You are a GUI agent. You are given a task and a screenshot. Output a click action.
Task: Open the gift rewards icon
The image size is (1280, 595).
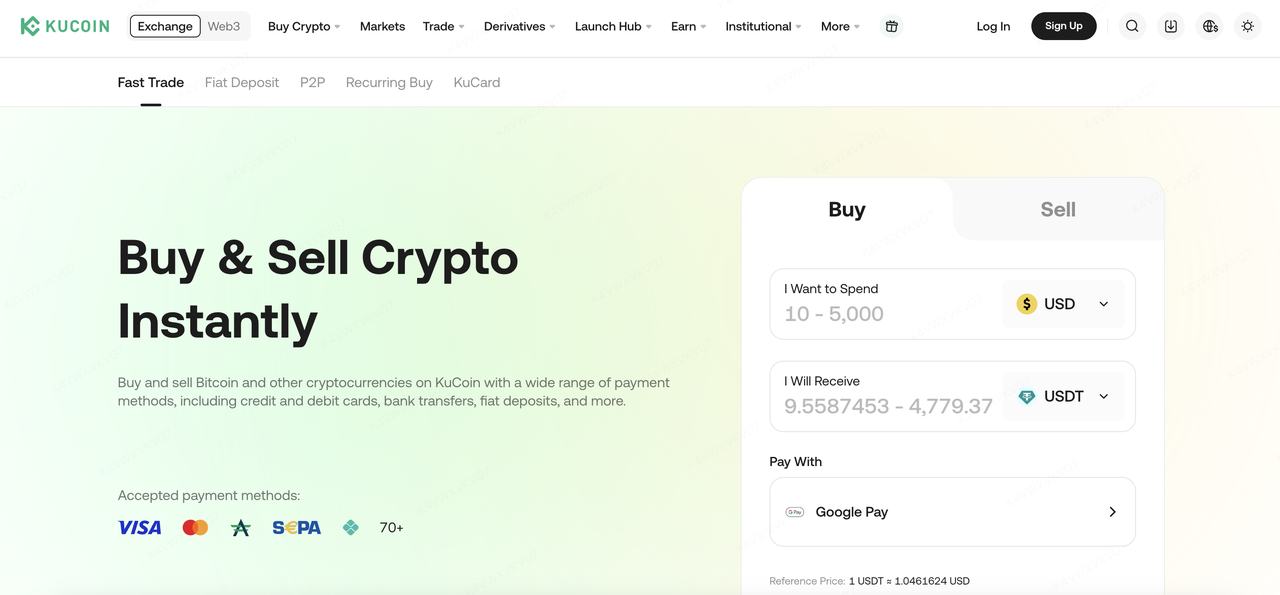tap(892, 26)
